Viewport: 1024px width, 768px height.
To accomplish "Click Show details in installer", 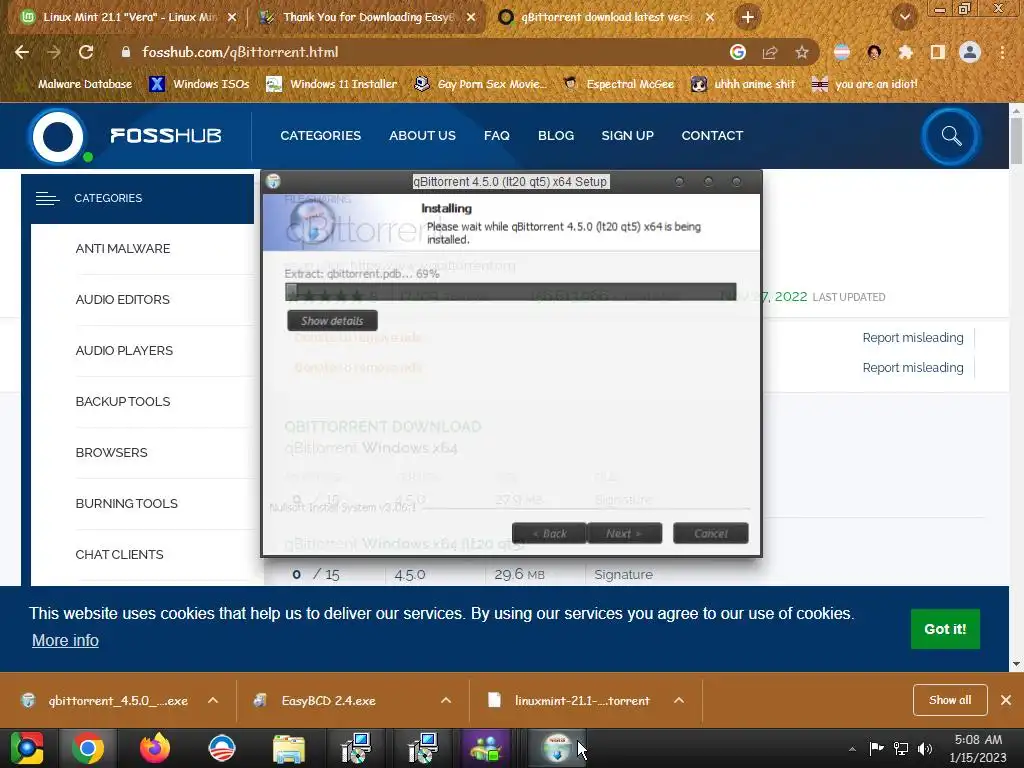I will point(332,321).
